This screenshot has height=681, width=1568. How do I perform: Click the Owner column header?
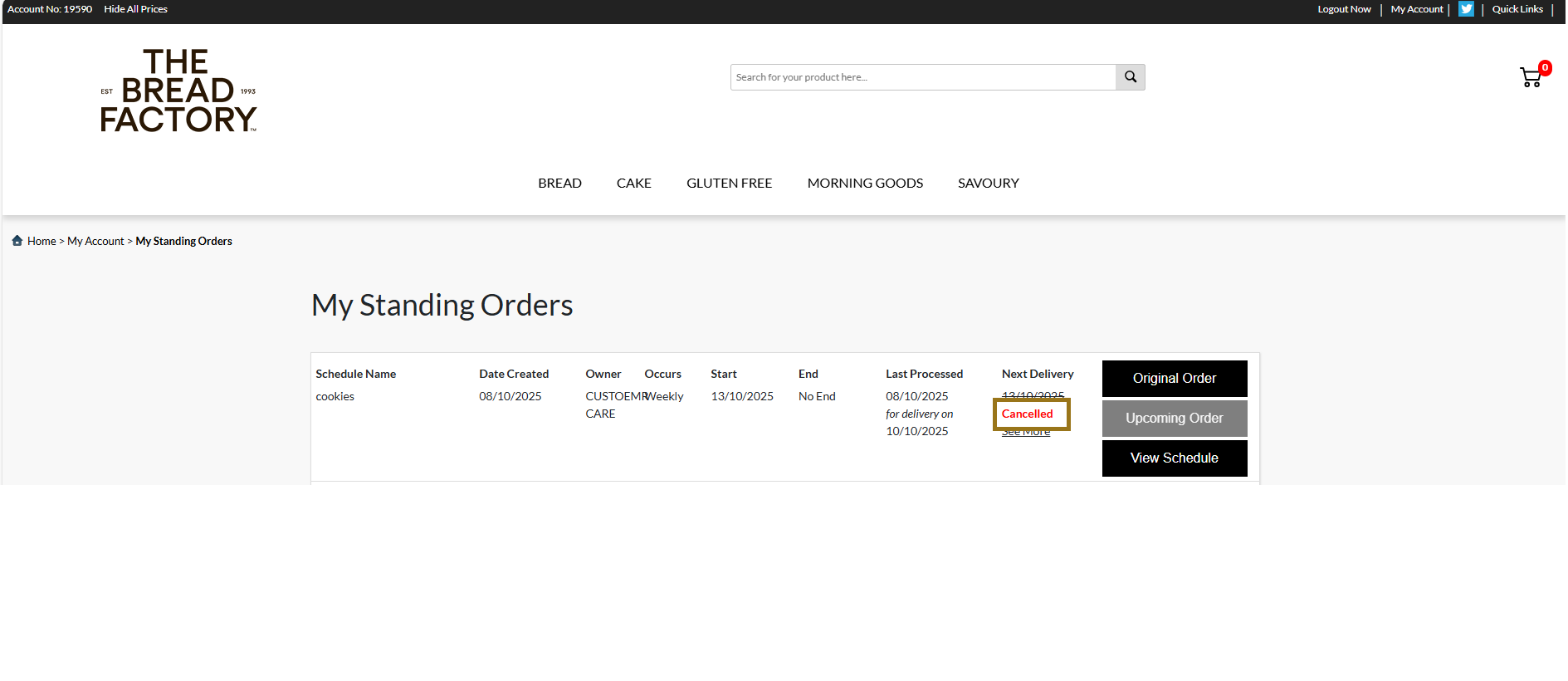click(603, 375)
